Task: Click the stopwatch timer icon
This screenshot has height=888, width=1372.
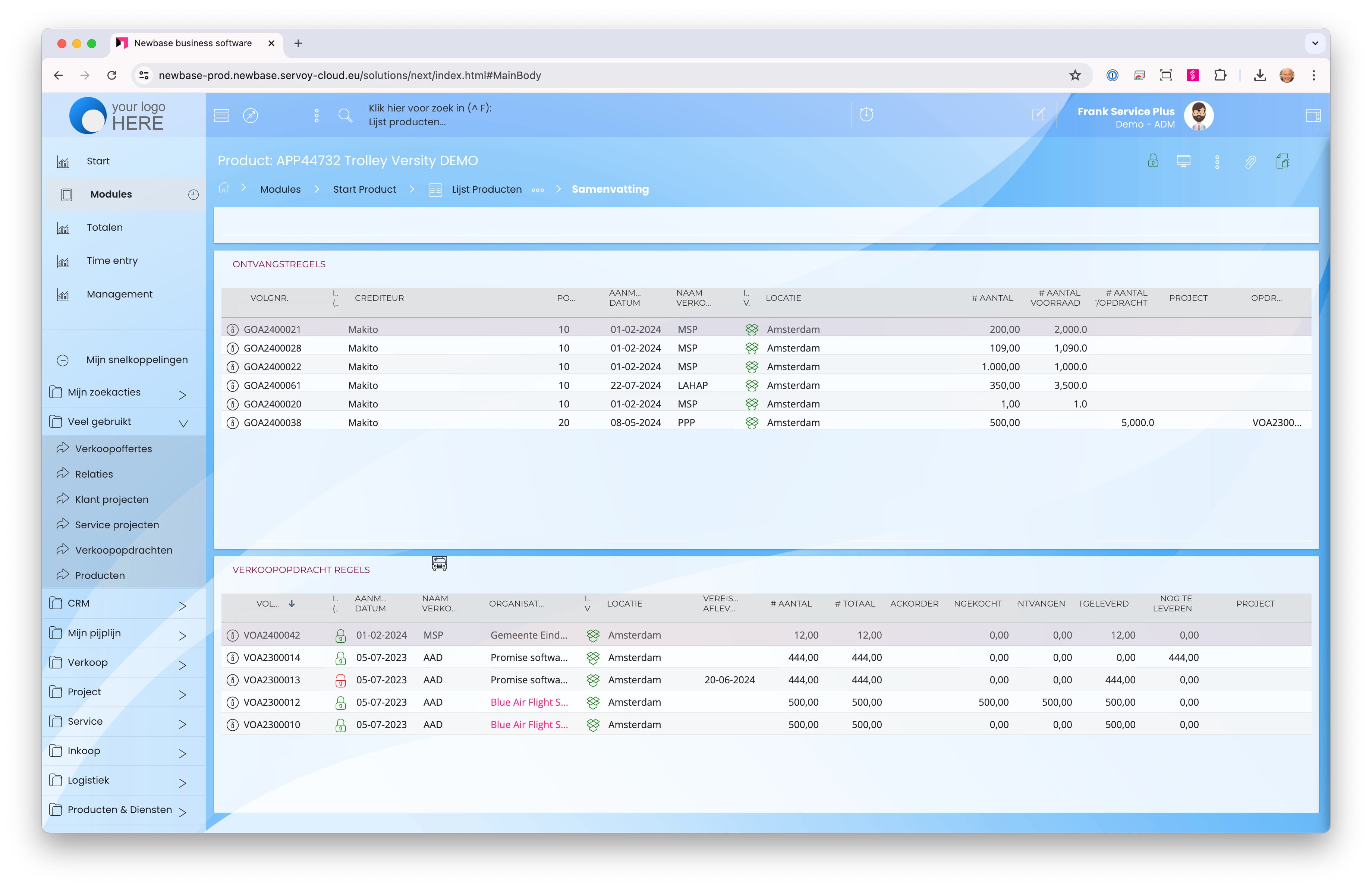Action: pyautogui.click(x=866, y=115)
